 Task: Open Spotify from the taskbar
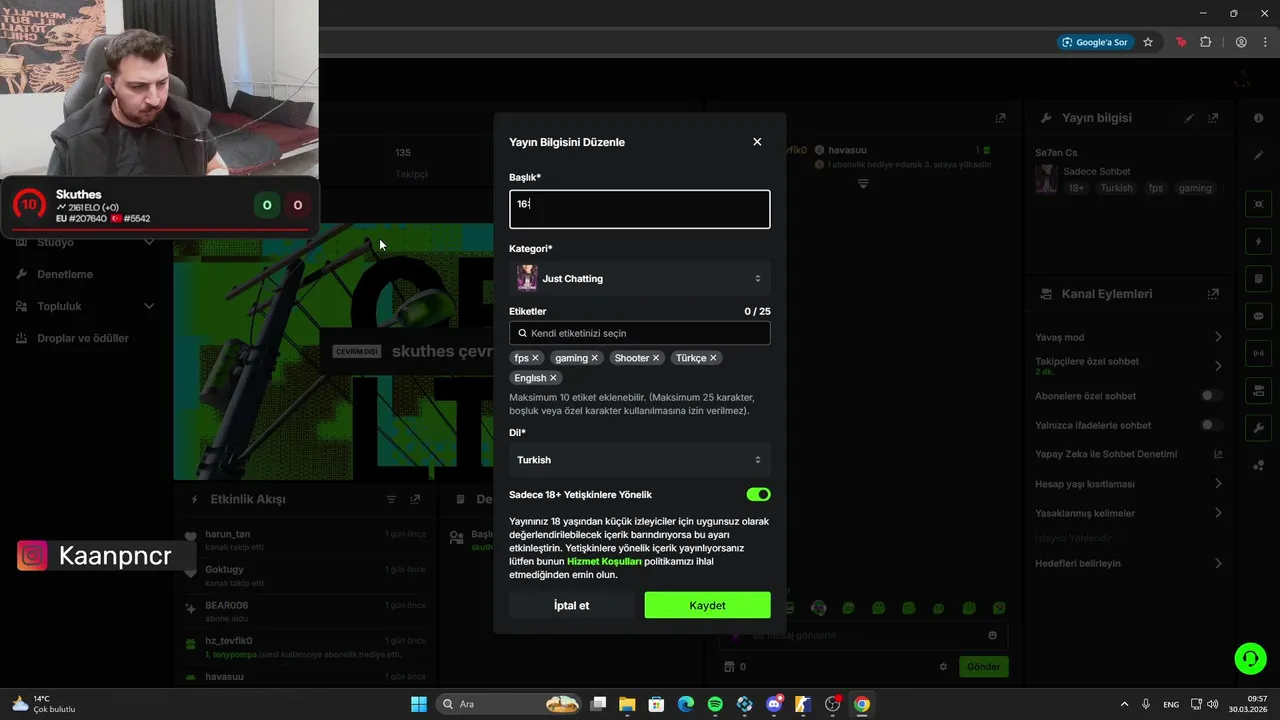(715, 704)
